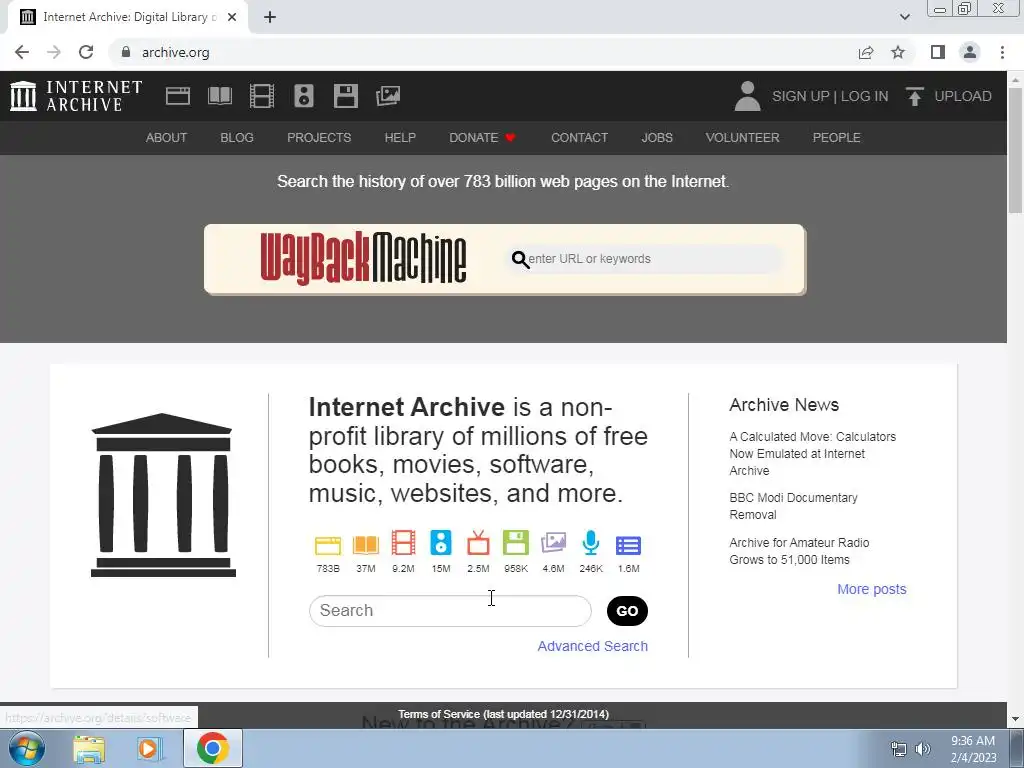
Task: Click the archive.org address bar URL
Action: click(176, 52)
